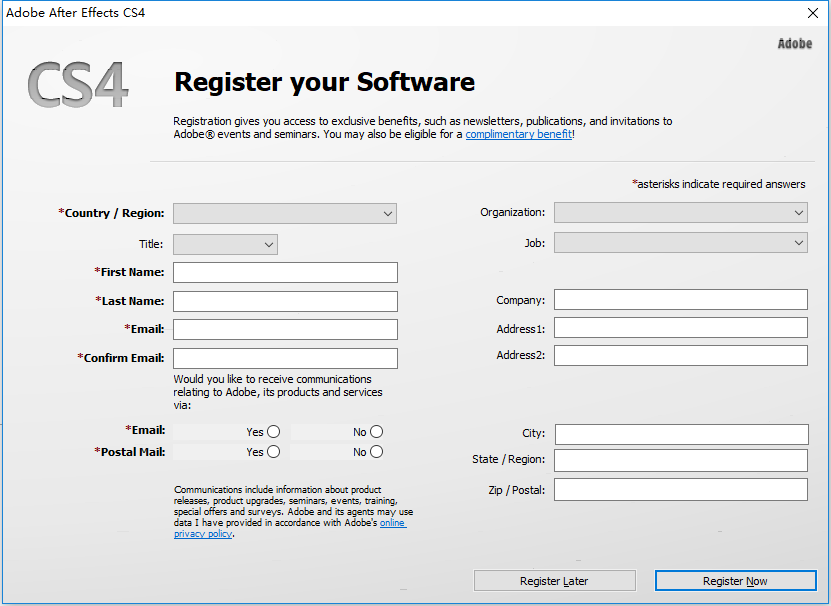Click the Zip / Postal input field

680,489
